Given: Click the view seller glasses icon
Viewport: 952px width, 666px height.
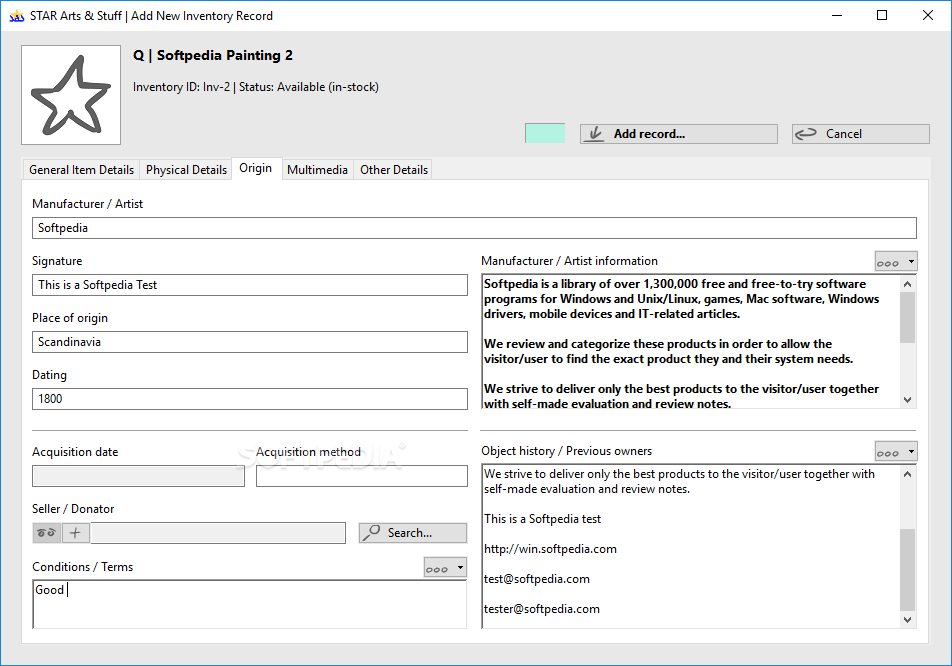Looking at the screenshot, I should coord(46,533).
